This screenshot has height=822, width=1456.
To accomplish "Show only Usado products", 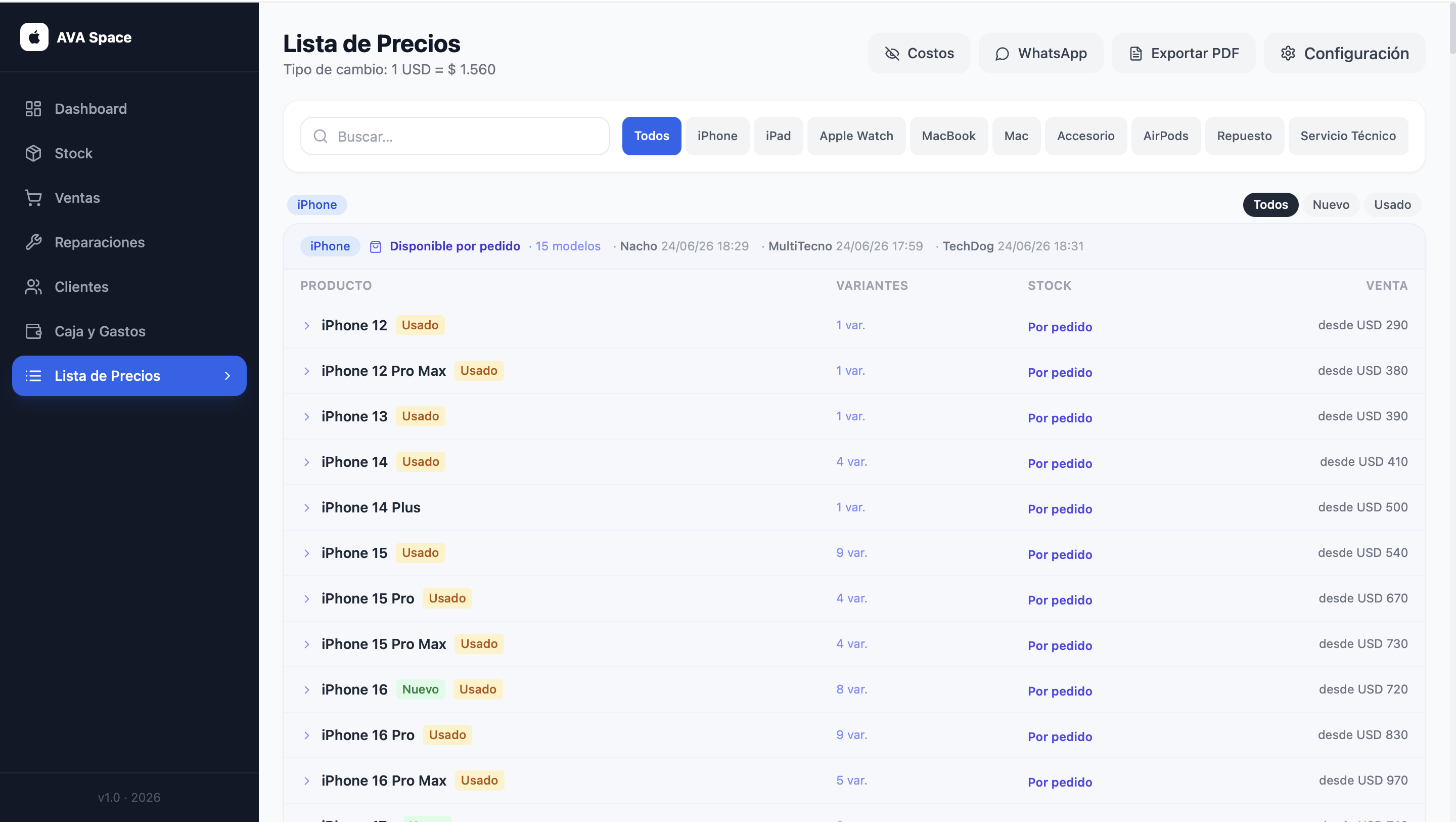I will pyautogui.click(x=1392, y=205).
